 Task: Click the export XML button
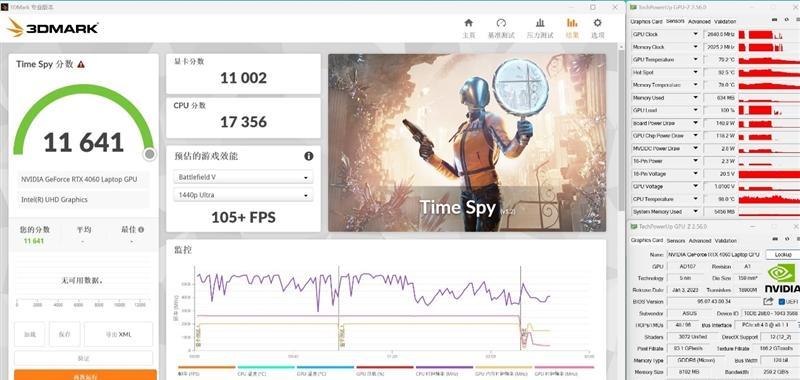(118, 334)
